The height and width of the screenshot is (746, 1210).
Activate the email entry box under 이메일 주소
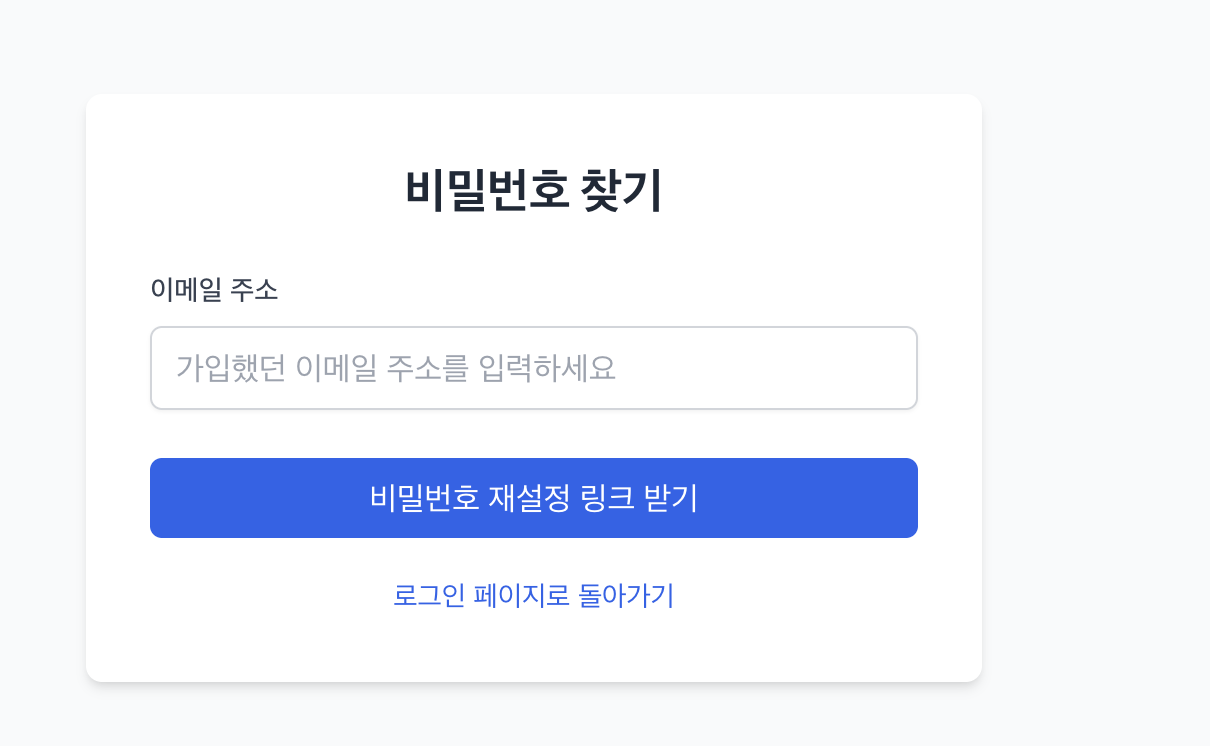[x=533, y=368]
